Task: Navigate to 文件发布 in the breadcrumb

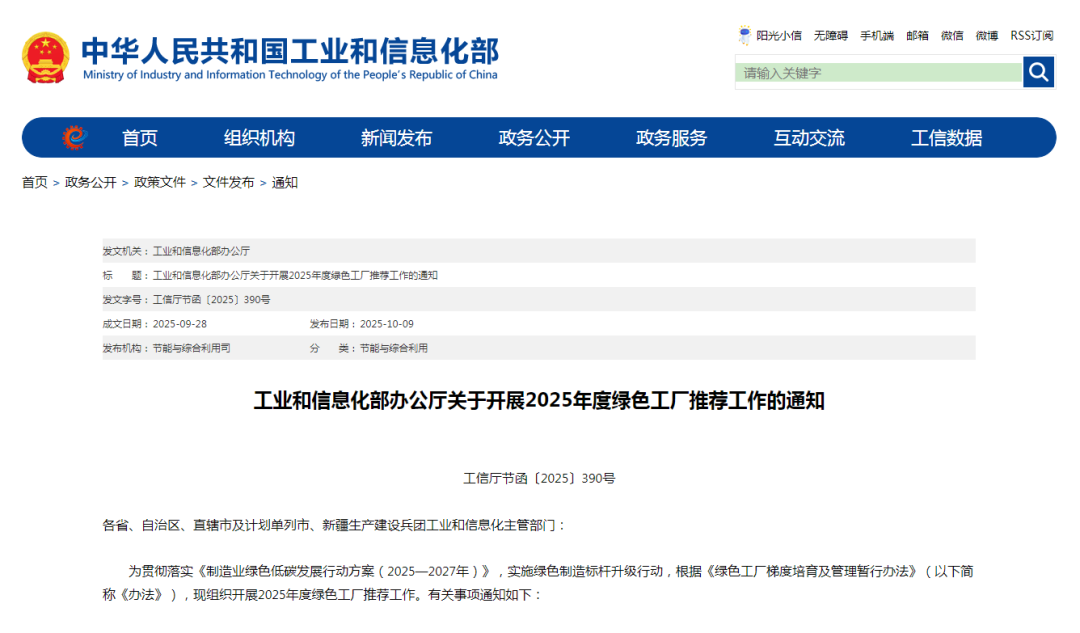Action: [x=229, y=183]
